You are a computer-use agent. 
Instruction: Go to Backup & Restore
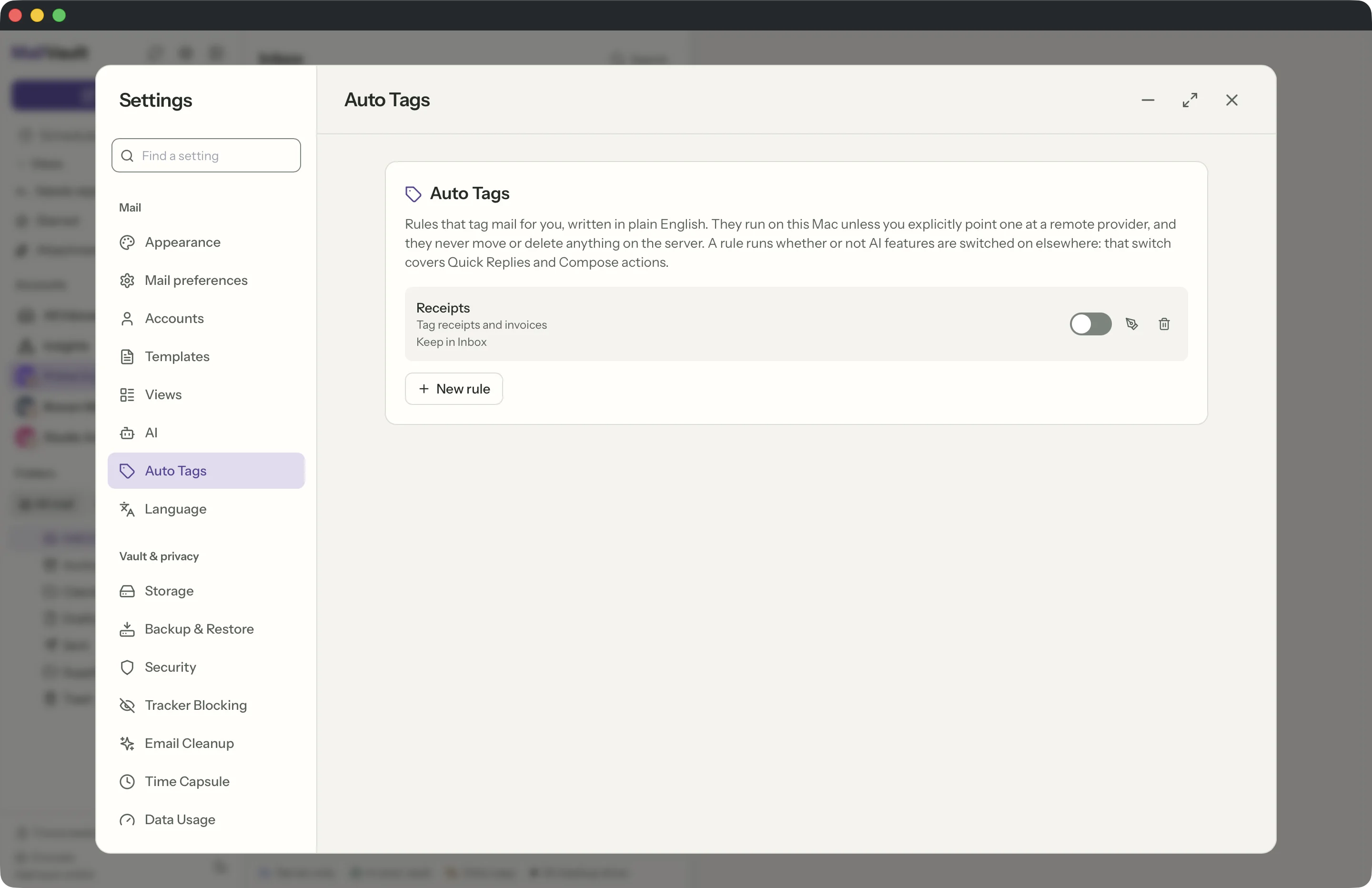tap(206, 629)
